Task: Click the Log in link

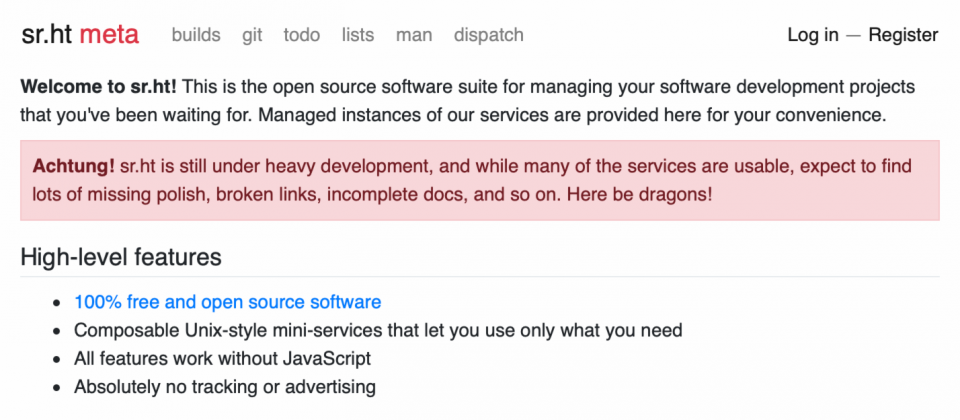Action: [x=812, y=36]
